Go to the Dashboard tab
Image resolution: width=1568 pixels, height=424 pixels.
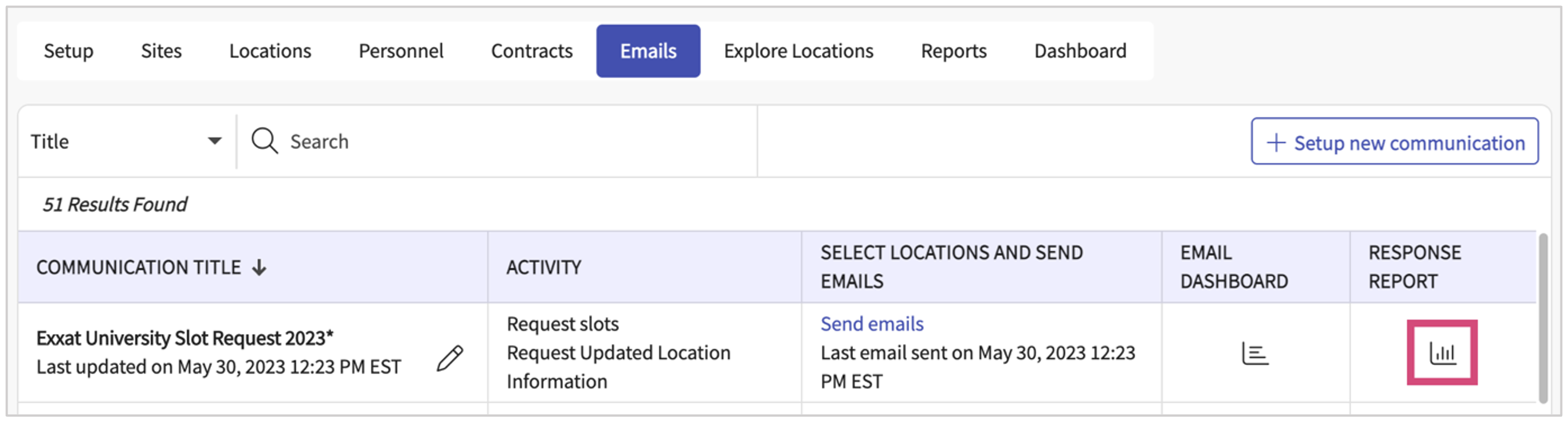point(1080,51)
